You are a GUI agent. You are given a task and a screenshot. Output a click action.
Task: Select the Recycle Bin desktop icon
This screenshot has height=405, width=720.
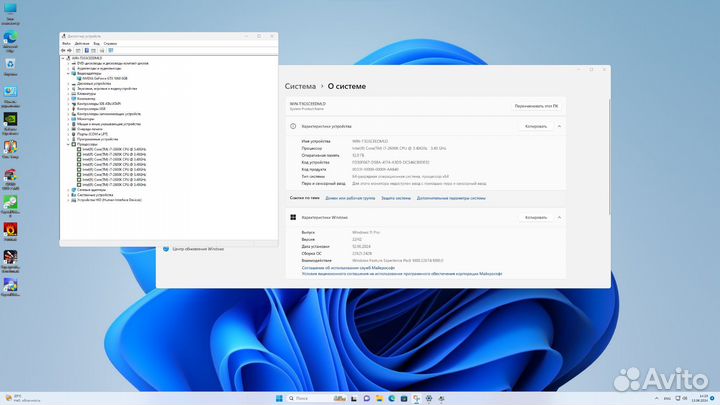click(10, 67)
